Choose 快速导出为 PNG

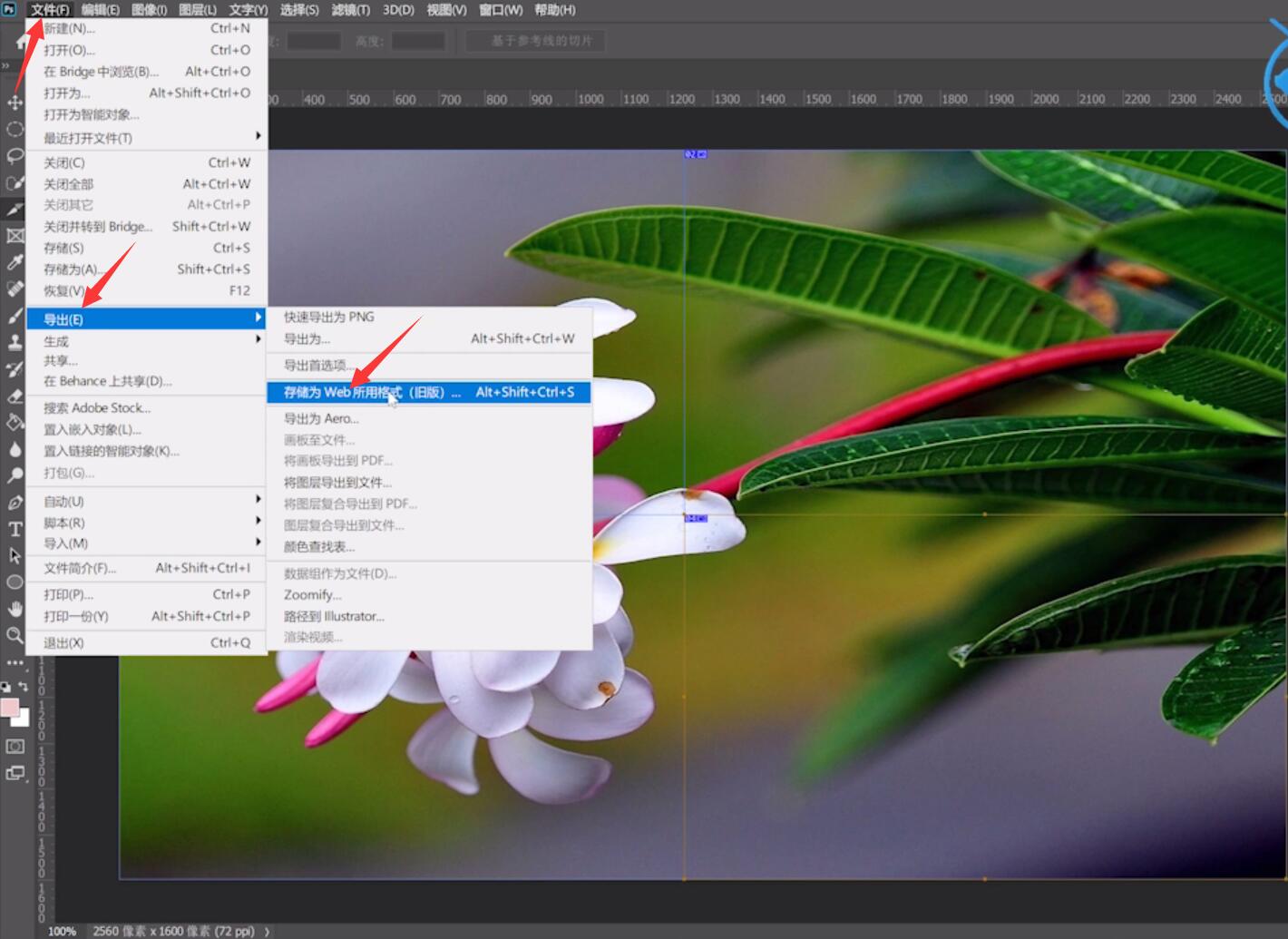tap(429, 317)
